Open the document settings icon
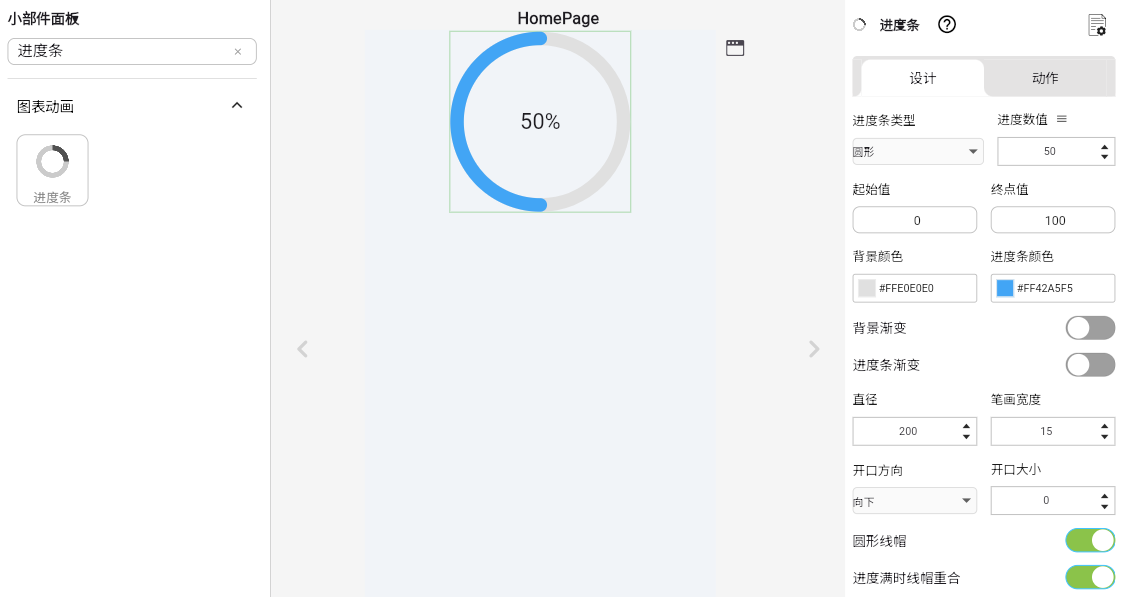The image size is (1122, 597). tap(1097, 25)
